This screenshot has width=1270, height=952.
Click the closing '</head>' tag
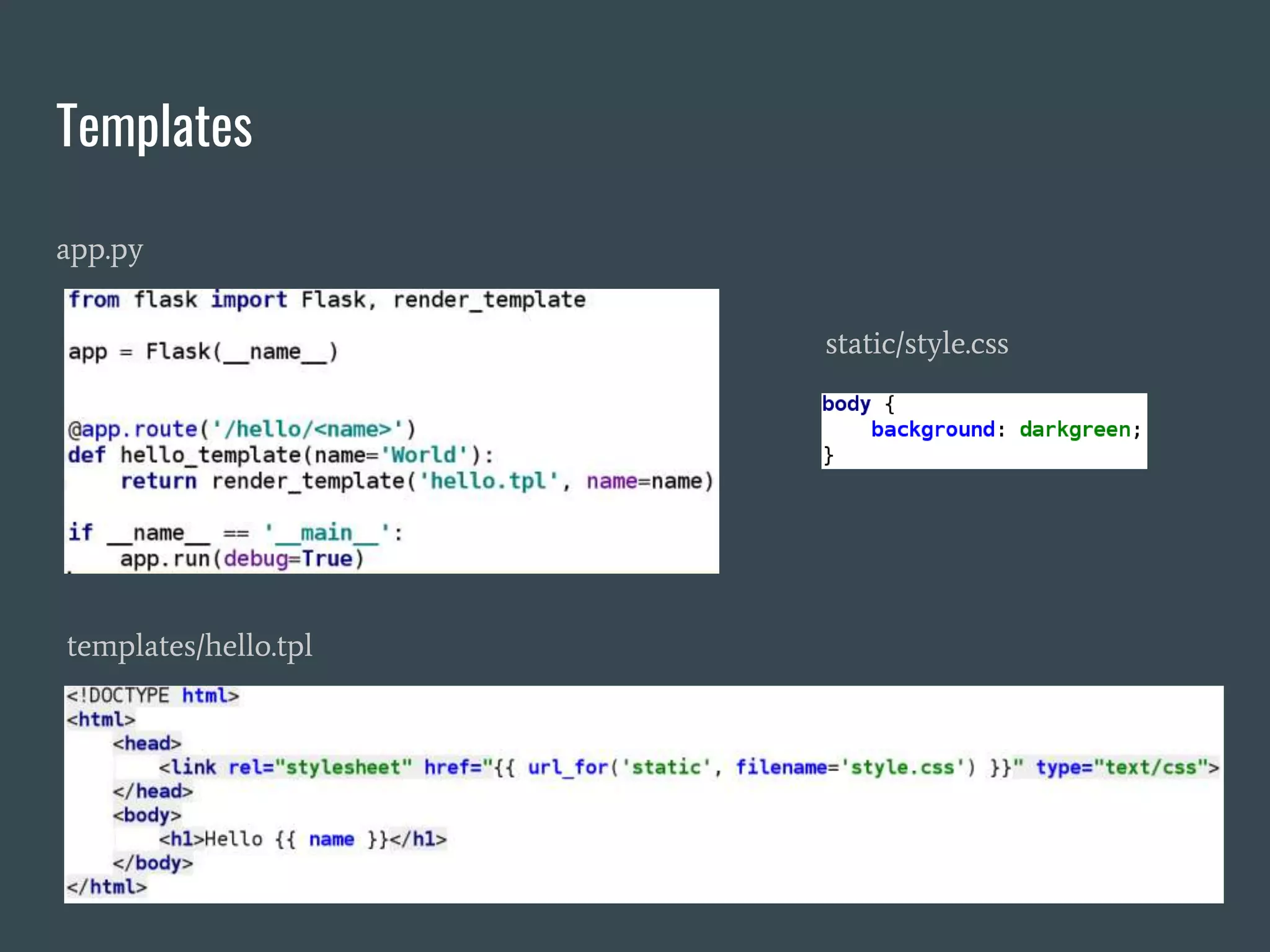[153, 791]
